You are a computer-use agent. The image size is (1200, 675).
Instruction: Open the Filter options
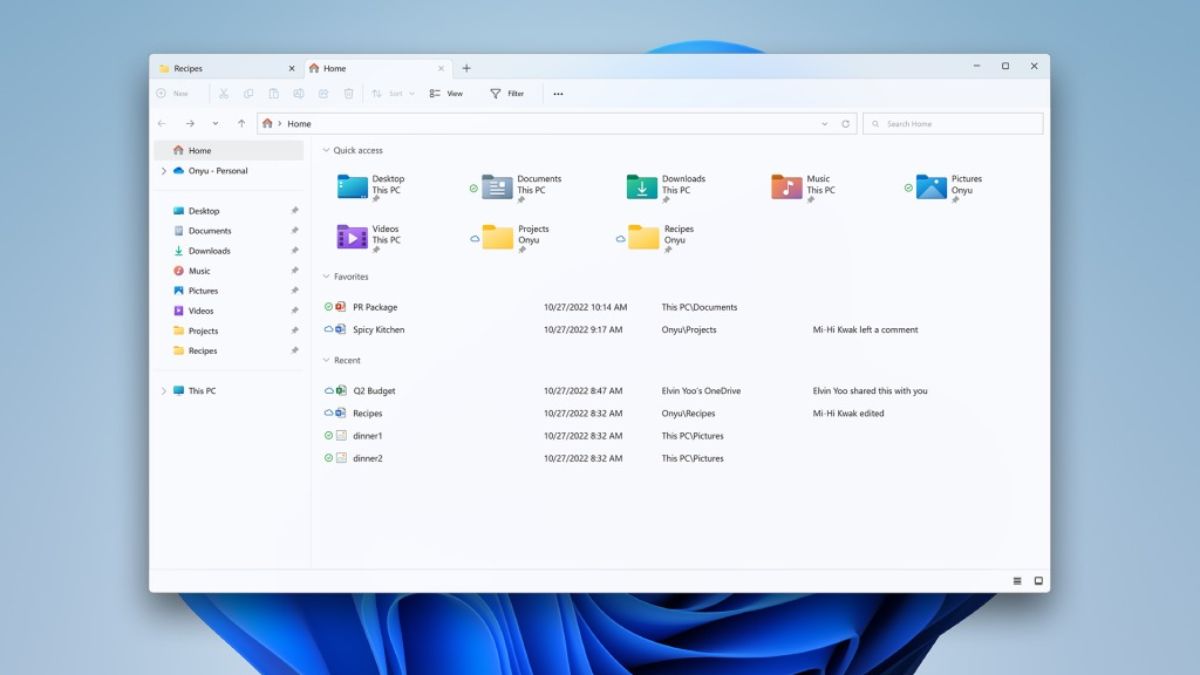pos(508,93)
